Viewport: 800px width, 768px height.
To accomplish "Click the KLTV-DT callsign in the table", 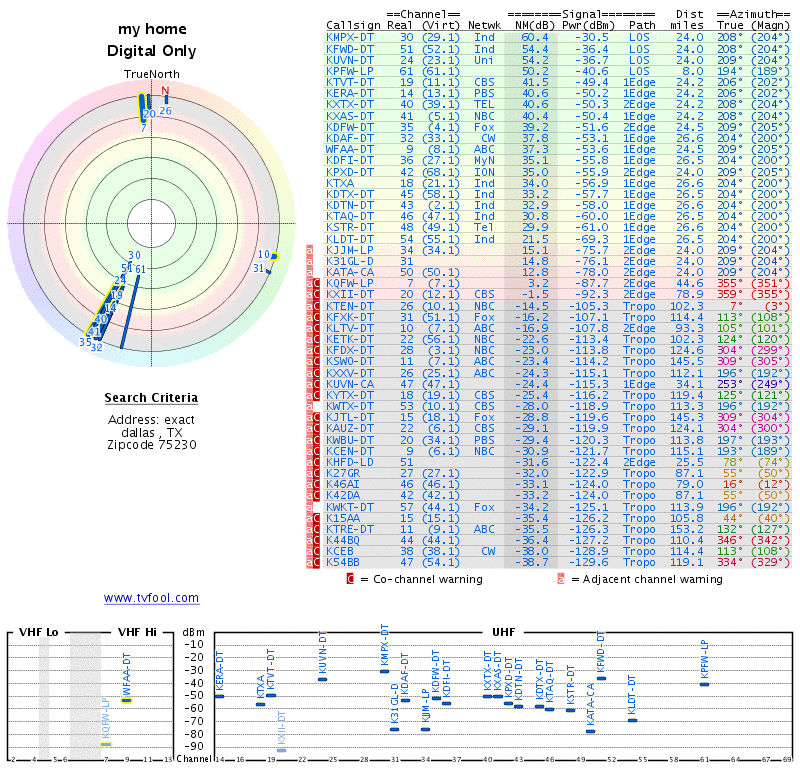I will 350,328.
